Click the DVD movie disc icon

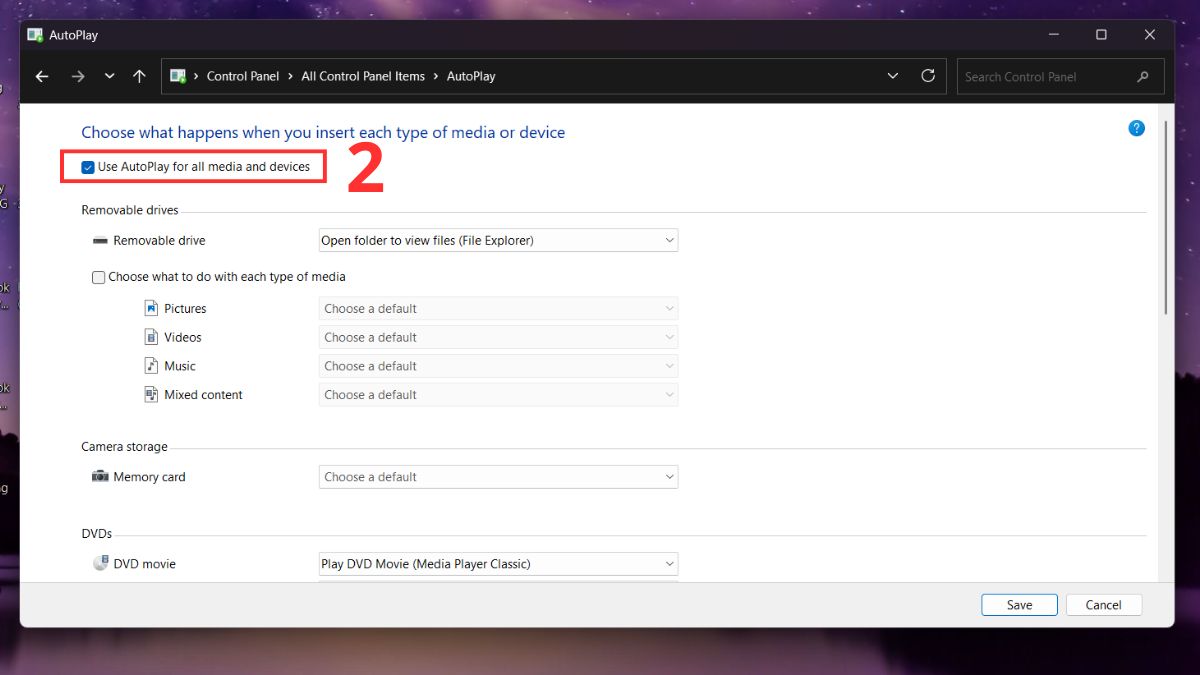pyautogui.click(x=100, y=563)
